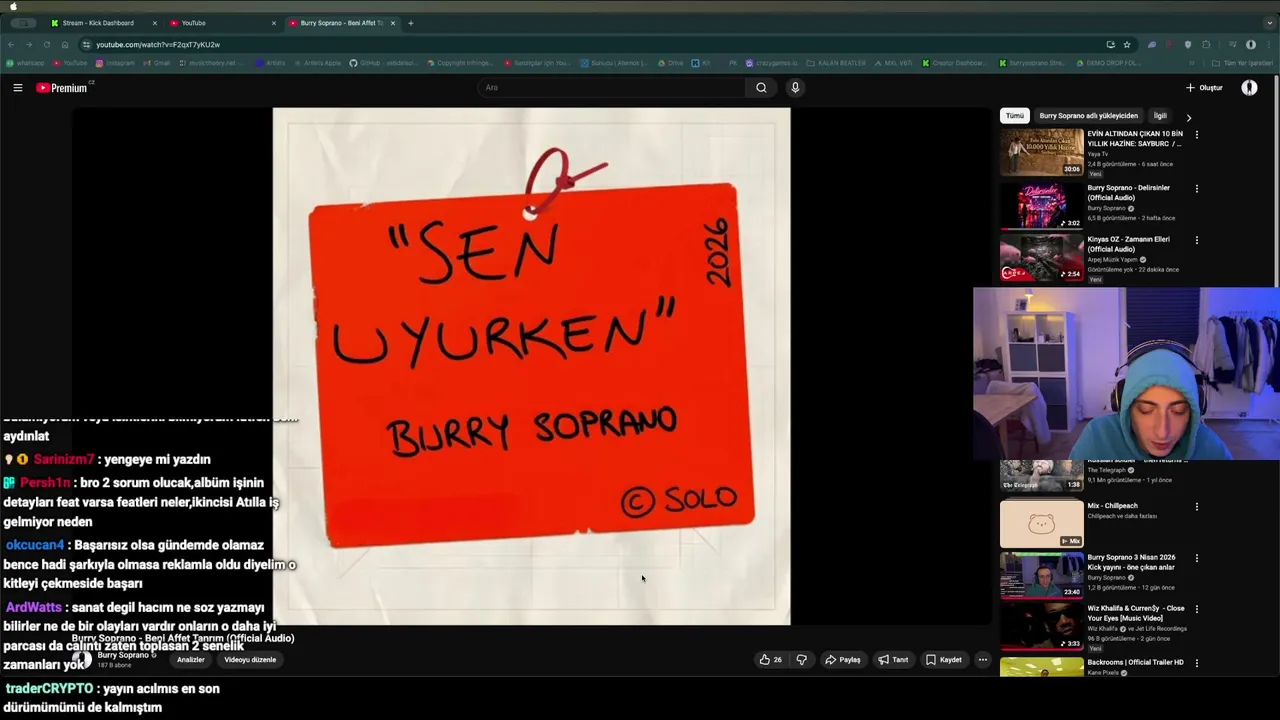Open options for Backrooms trailer

[x=1196, y=663]
